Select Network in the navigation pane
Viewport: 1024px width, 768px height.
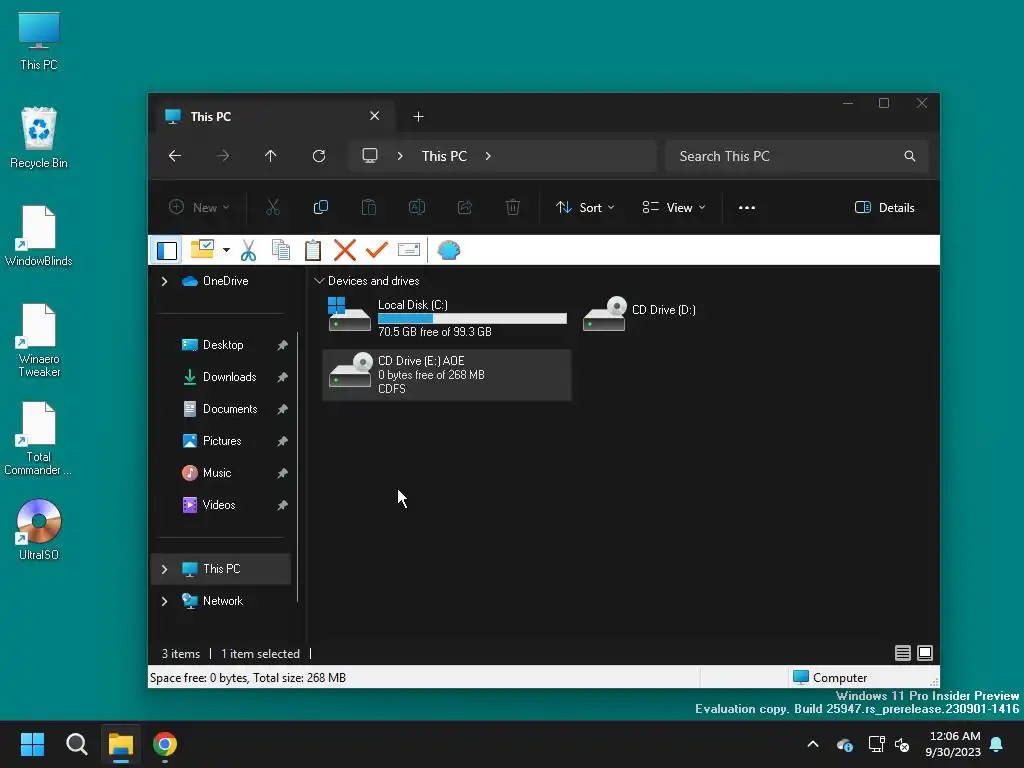[x=223, y=601]
